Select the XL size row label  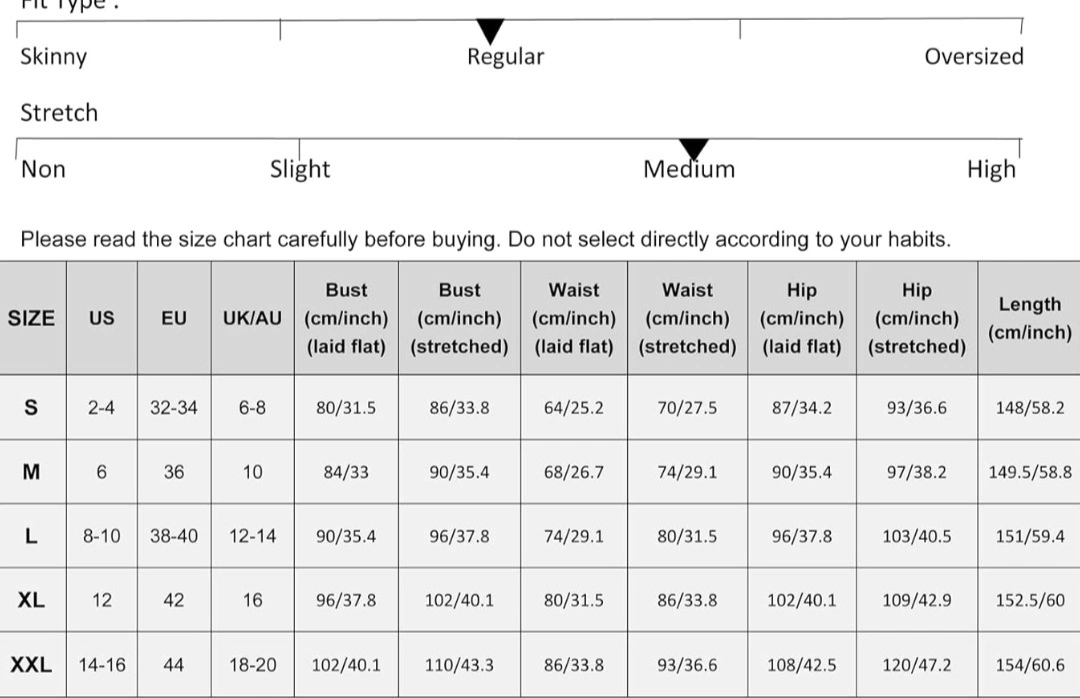pyautogui.click(x=32, y=600)
